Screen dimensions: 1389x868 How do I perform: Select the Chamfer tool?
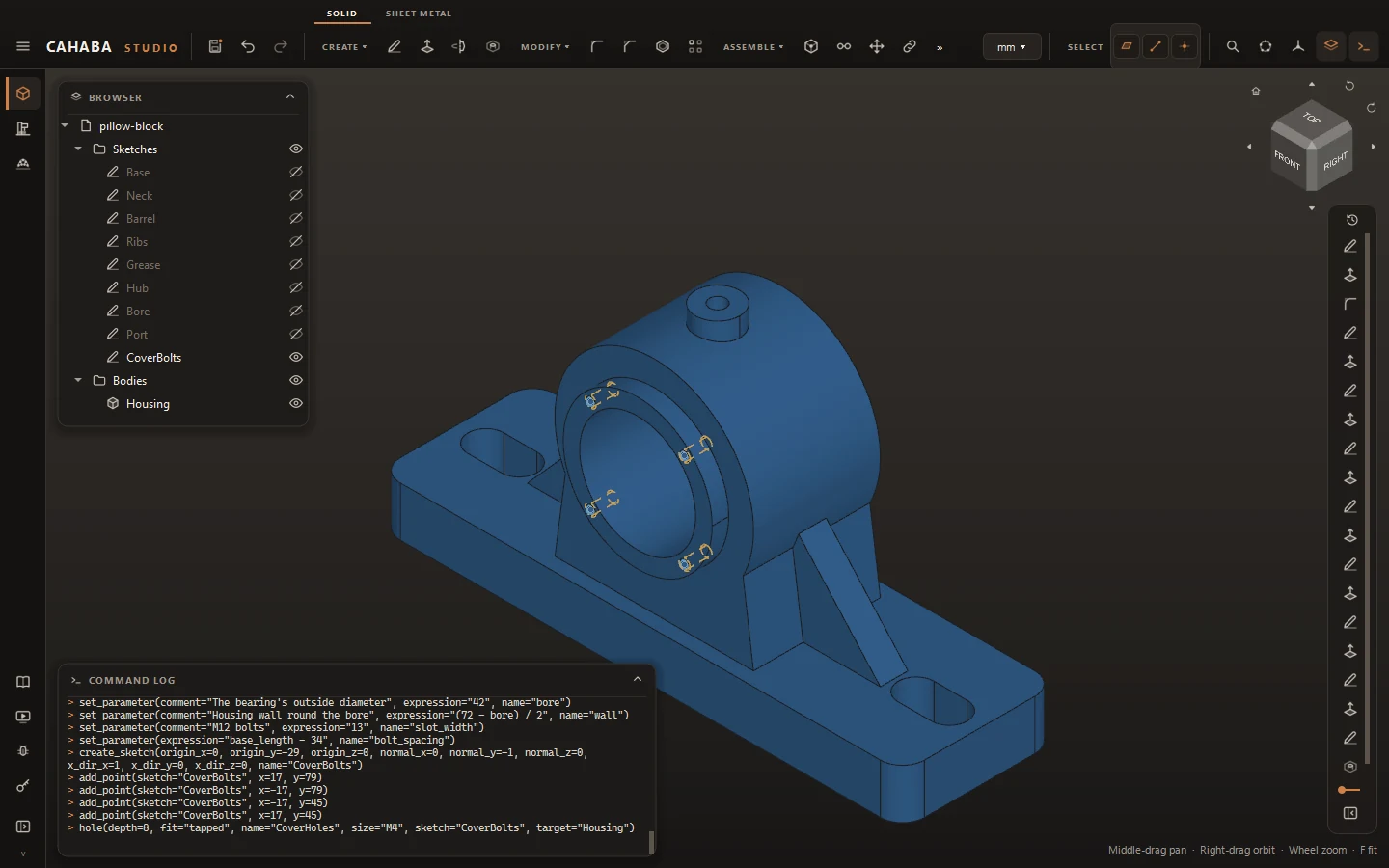[630, 46]
